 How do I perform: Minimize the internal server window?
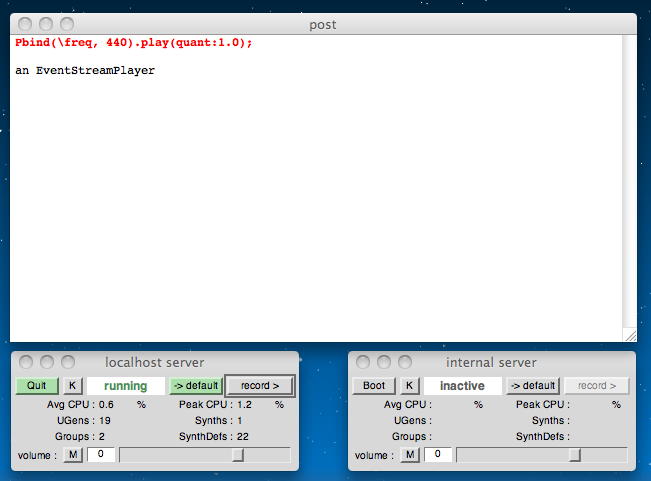(x=384, y=362)
